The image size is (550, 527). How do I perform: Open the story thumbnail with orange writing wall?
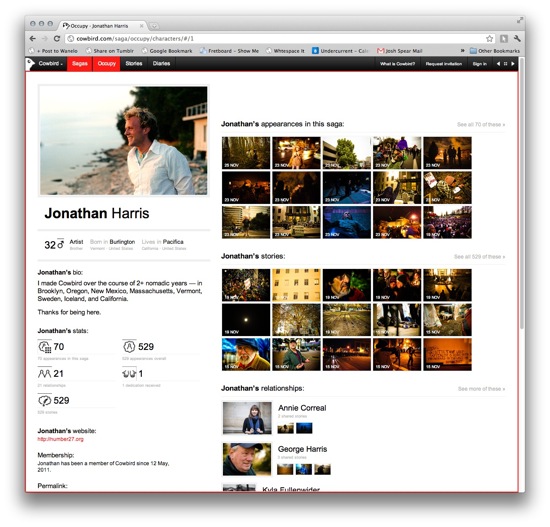tap(447, 354)
